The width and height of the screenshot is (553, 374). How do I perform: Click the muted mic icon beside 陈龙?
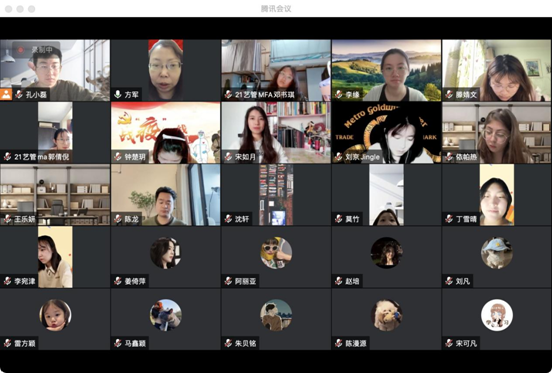click(118, 219)
